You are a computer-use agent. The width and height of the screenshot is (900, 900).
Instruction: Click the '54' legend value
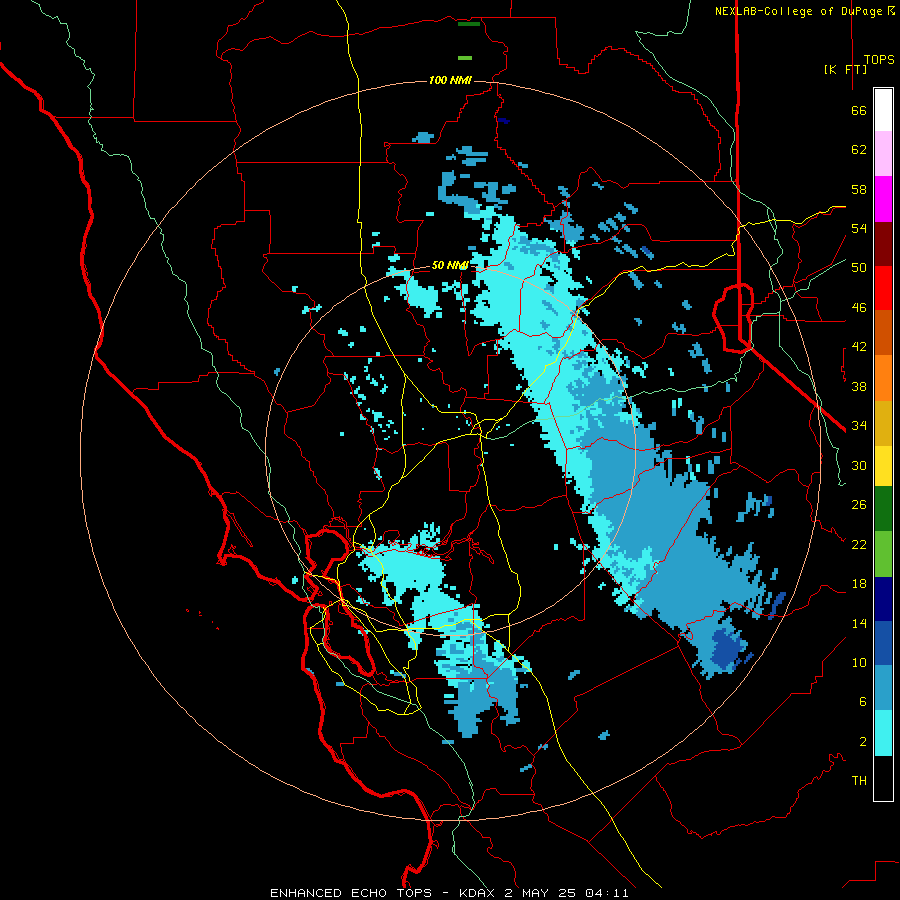859,228
